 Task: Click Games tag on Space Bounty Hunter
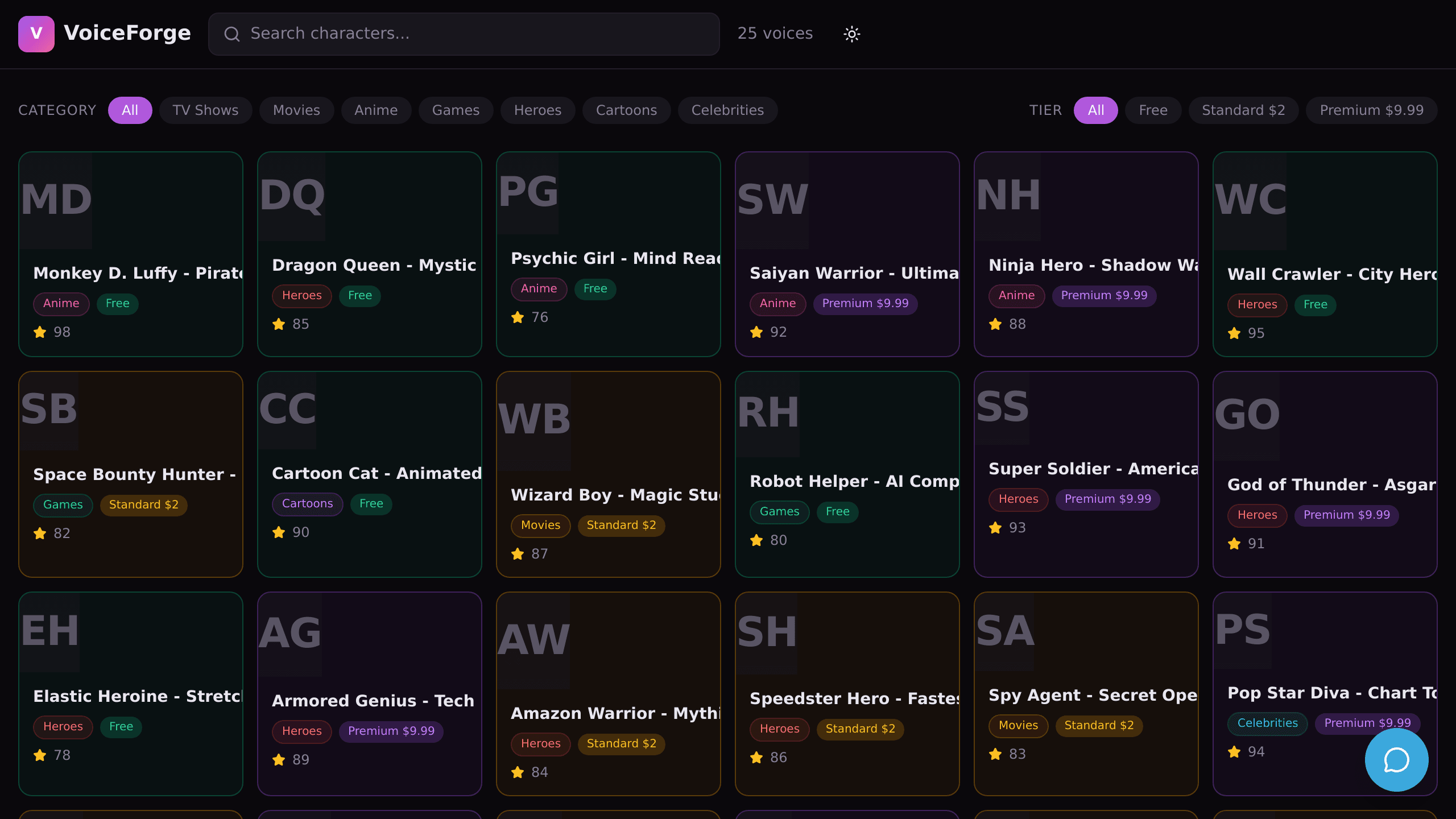pyautogui.click(x=63, y=505)
